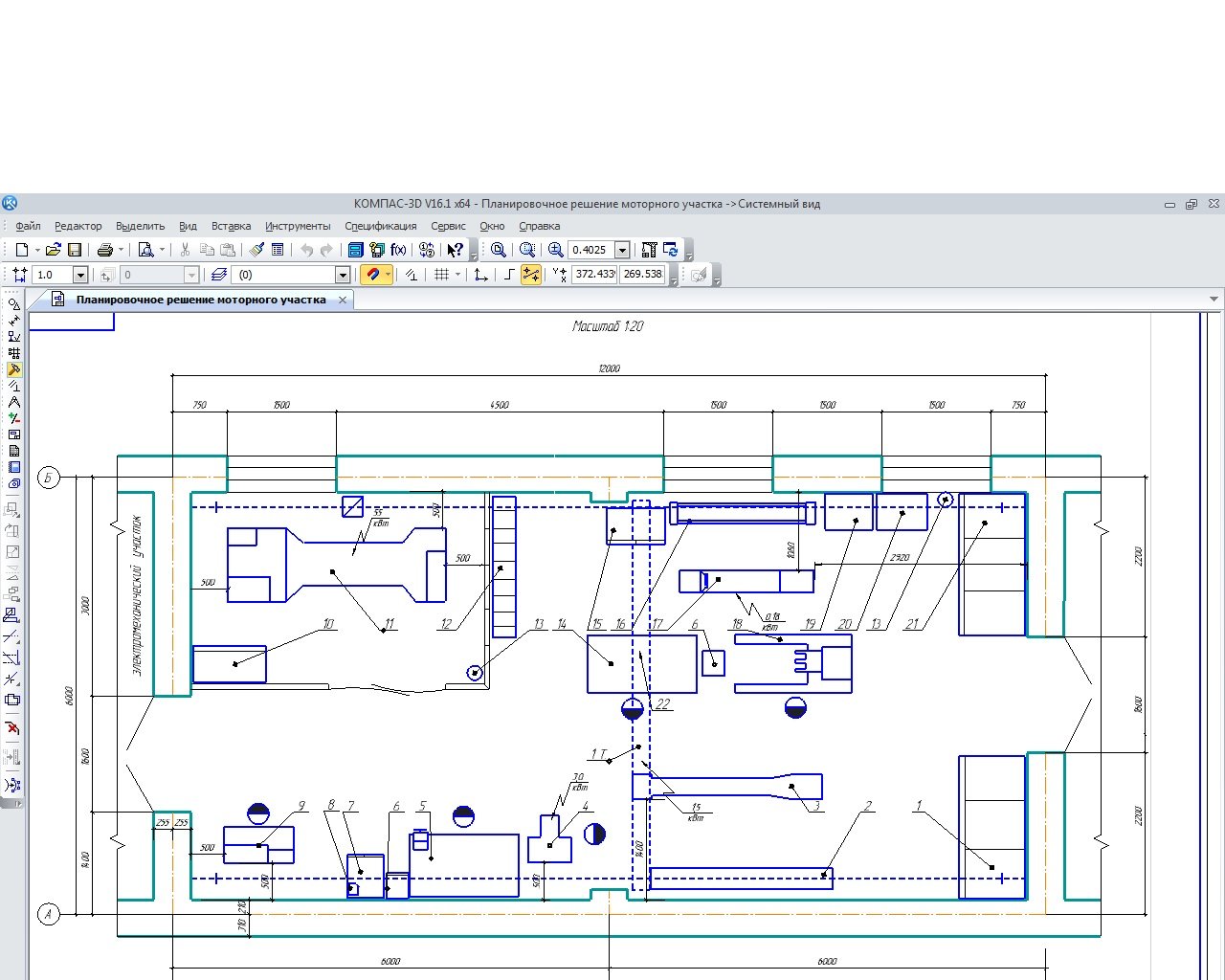The image size is (1225, 980).
Task: Open the Measurements compass tool panel
Action: click(13, 402)
